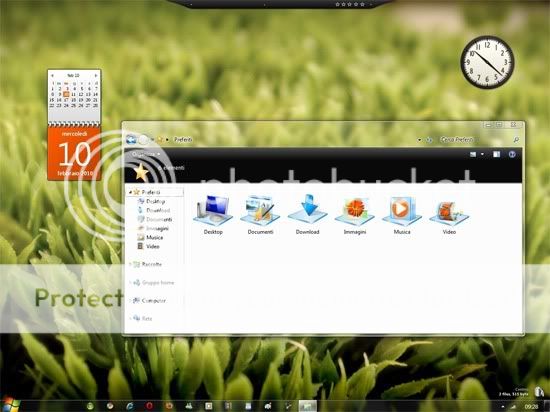Expand the Computer tree node

point(130,300)
